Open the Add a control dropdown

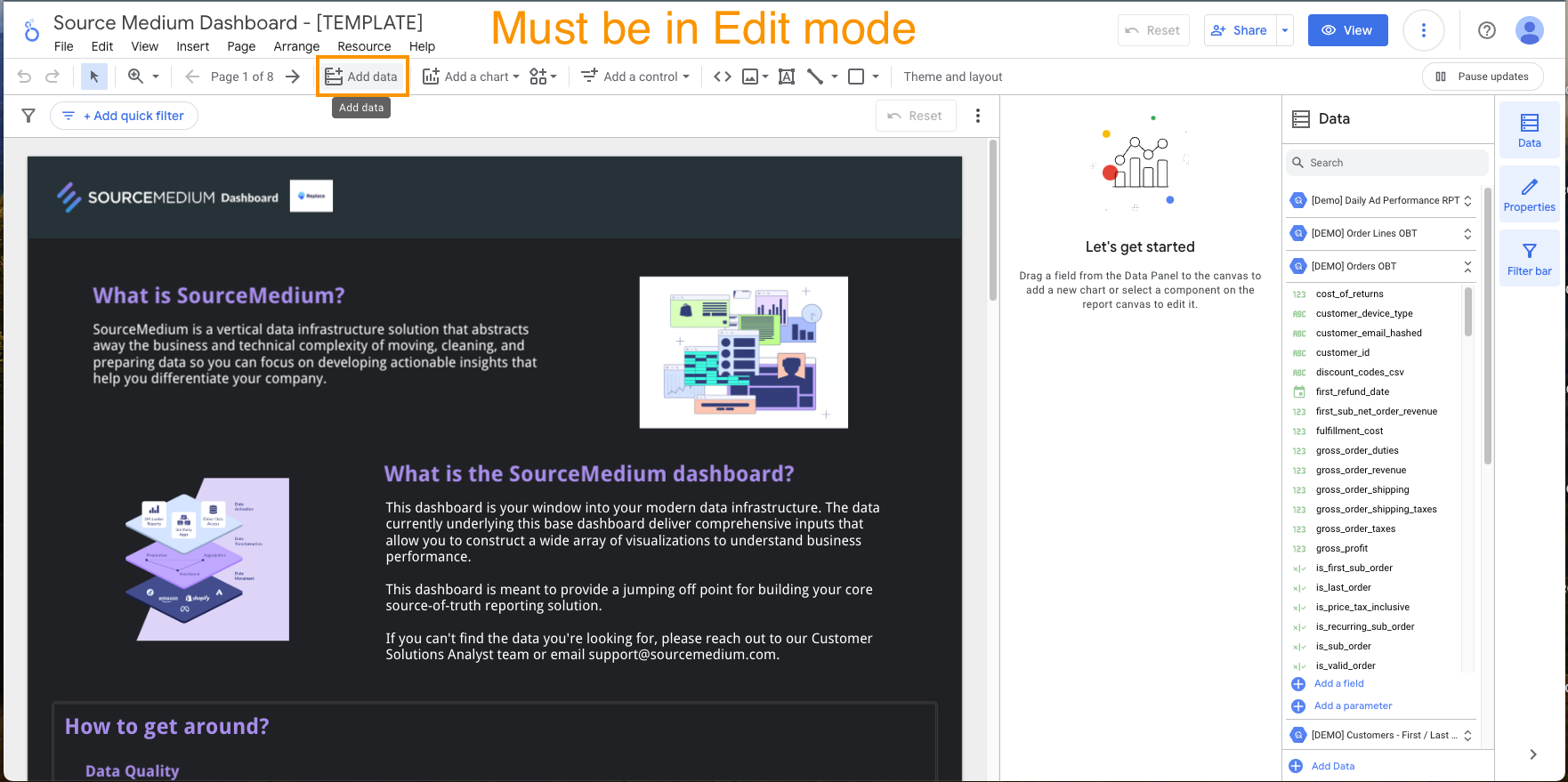(635, 77)
